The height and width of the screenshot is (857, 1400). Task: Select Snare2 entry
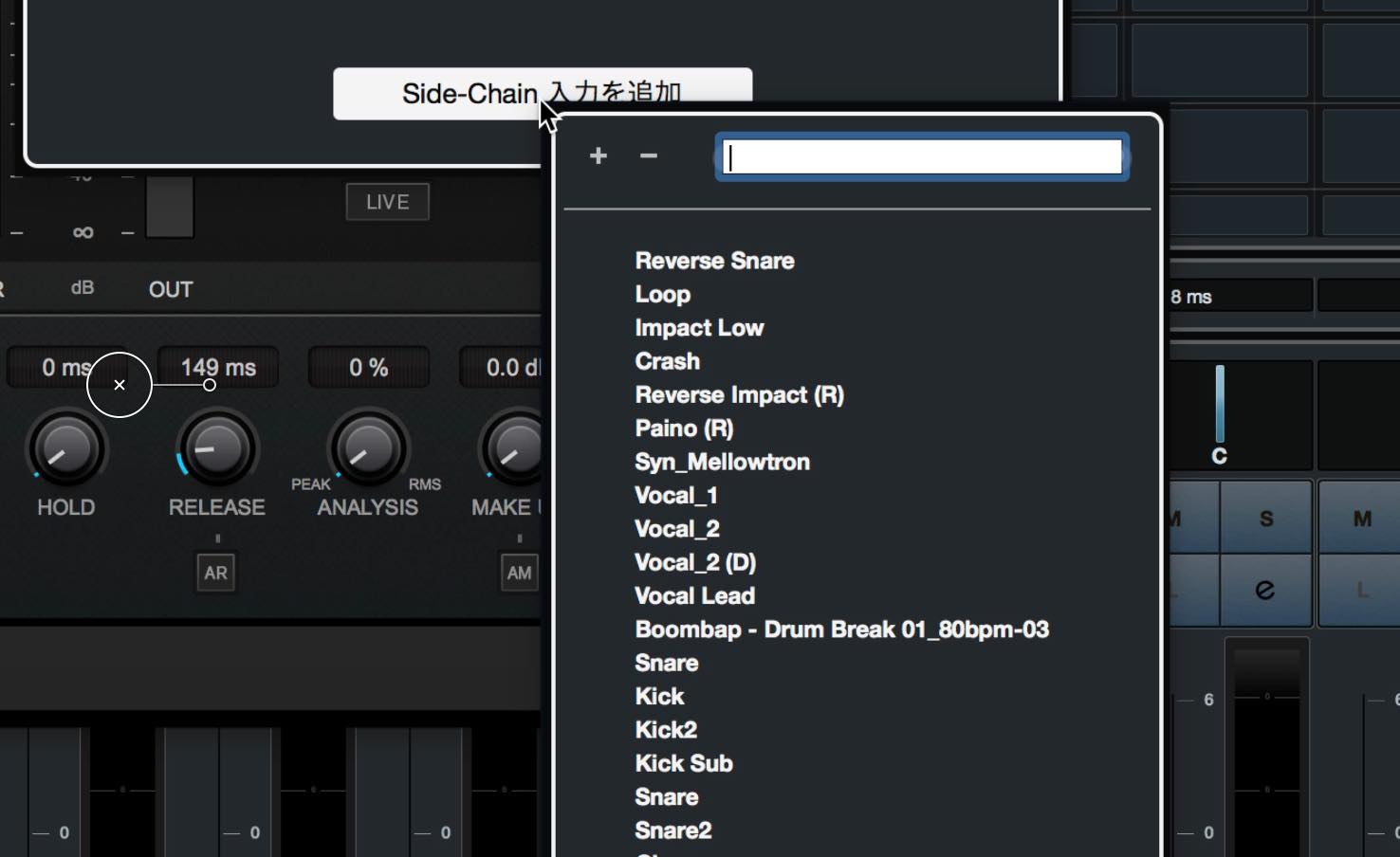click(672, 830)
